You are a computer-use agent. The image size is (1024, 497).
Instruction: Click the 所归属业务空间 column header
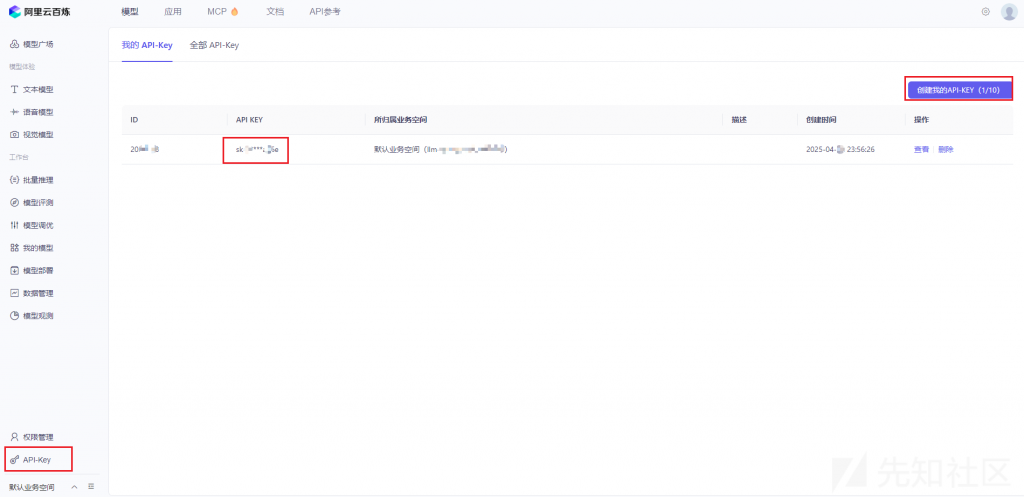coord(400,120)
